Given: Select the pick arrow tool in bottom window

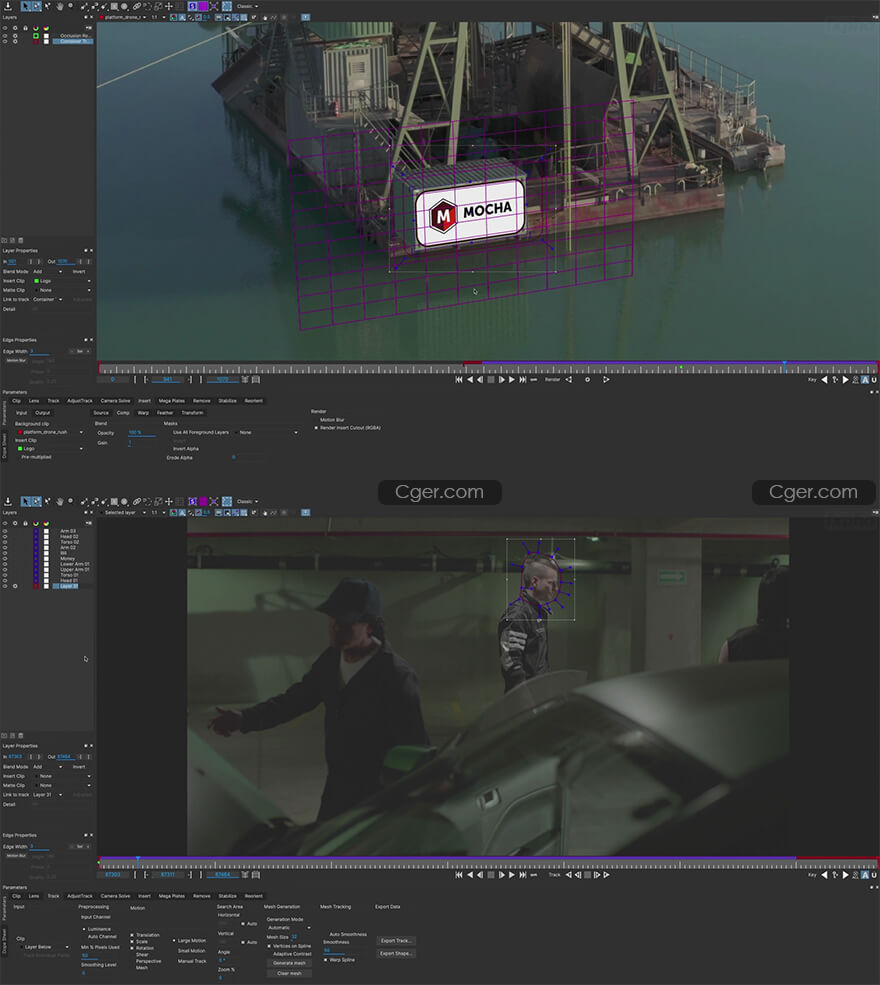Looking at the screenshot, I should click(26, 501).
